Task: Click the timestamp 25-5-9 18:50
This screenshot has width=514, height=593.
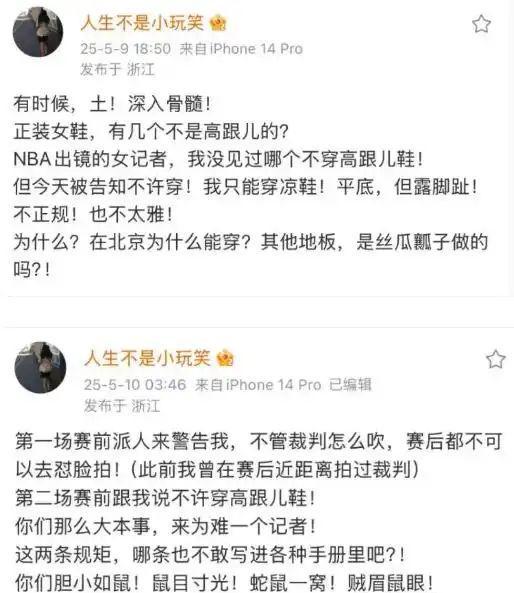Action: tap(126, 49)
